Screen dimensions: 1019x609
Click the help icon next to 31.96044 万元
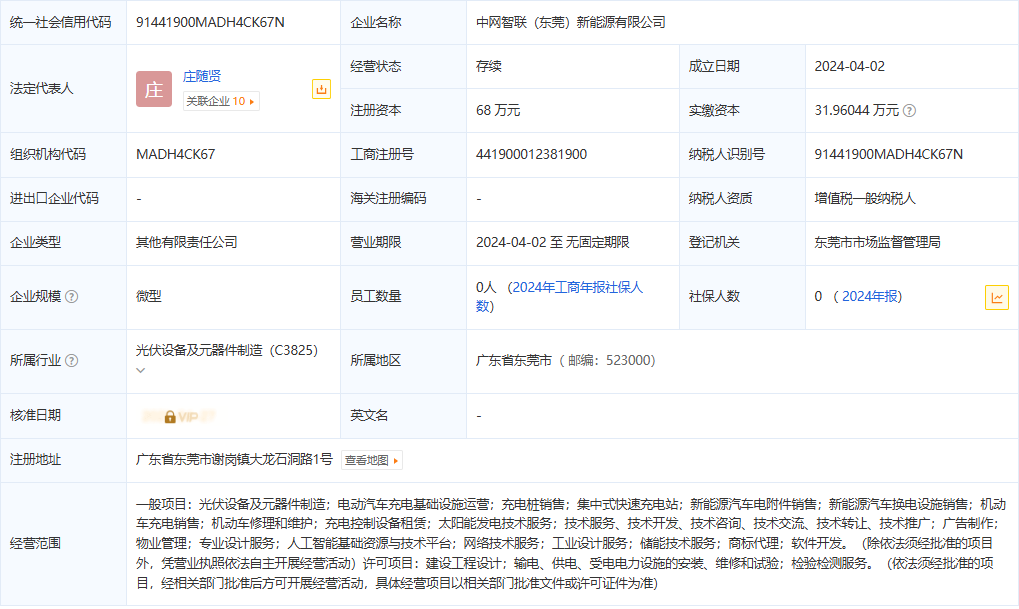[x=909, y=110]
